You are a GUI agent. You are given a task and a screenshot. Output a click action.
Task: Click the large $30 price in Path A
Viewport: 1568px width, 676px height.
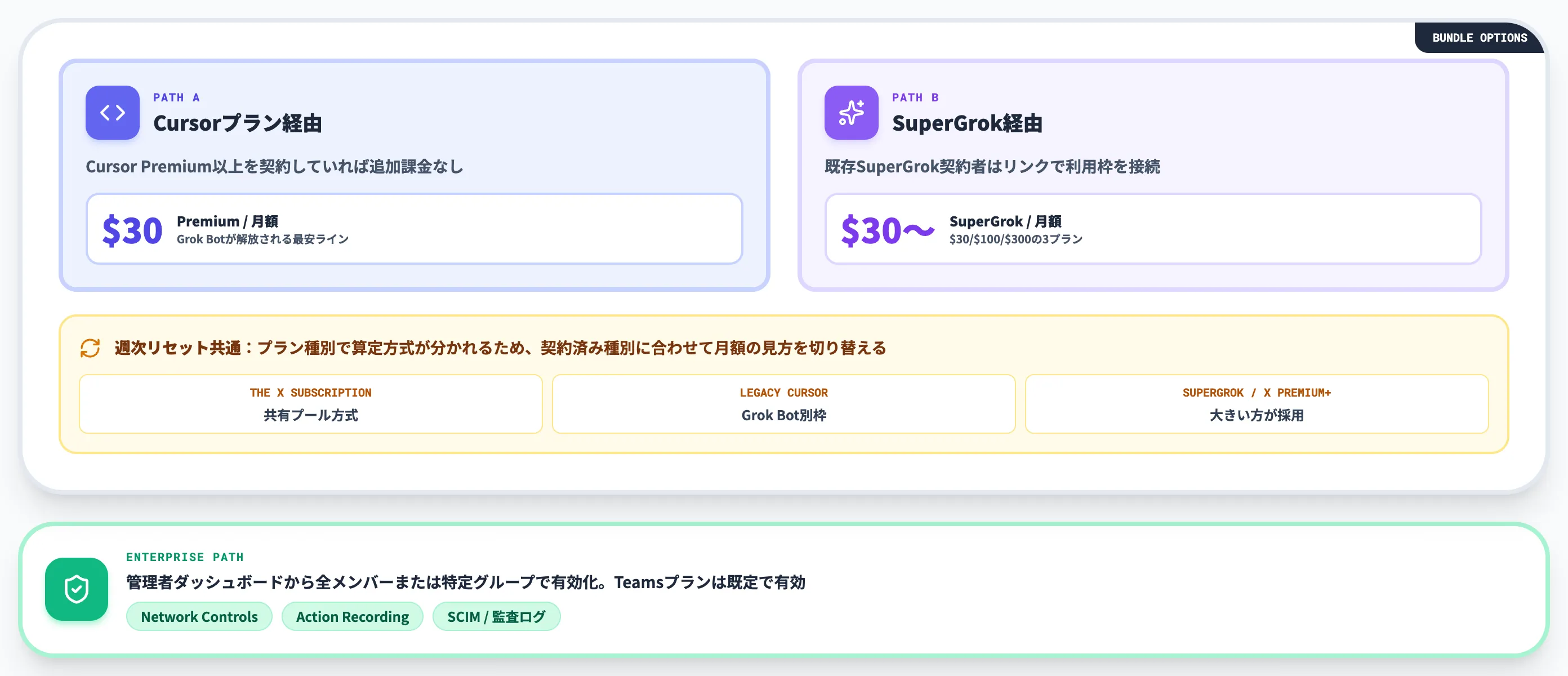[x=132, y=230]
